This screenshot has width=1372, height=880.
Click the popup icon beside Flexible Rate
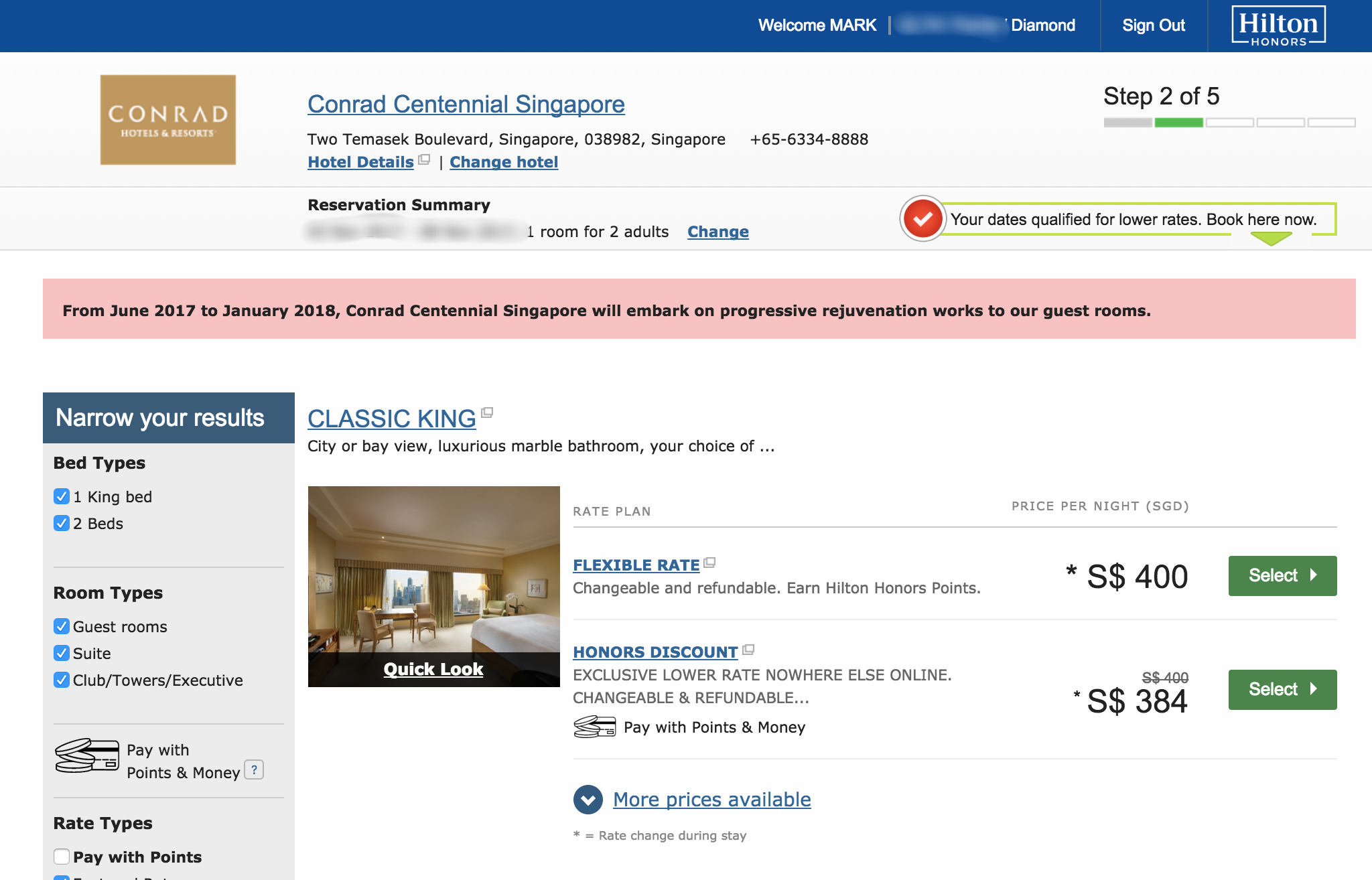(709, 563)
